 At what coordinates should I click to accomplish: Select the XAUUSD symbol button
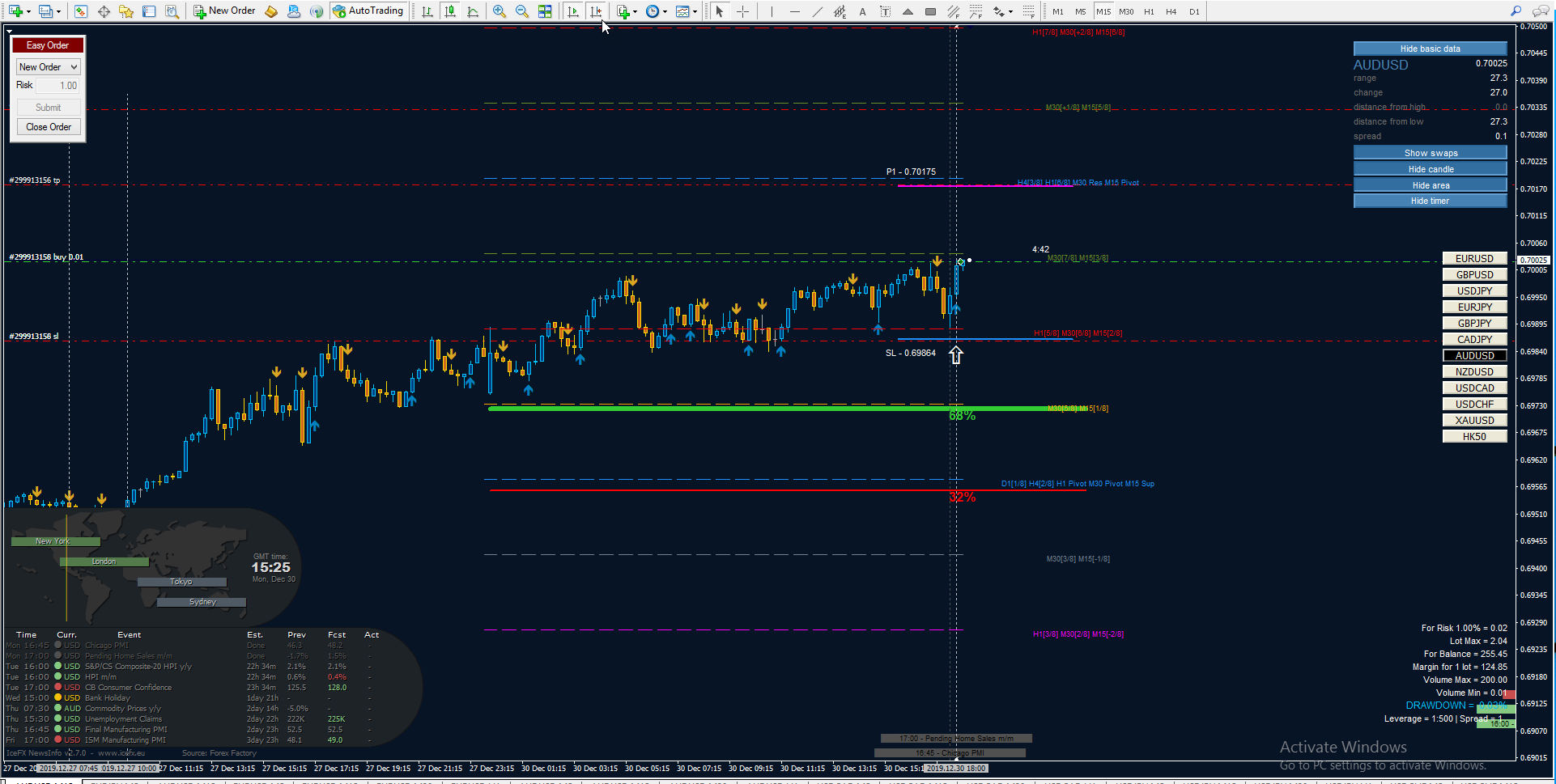tap(1474, 420)
